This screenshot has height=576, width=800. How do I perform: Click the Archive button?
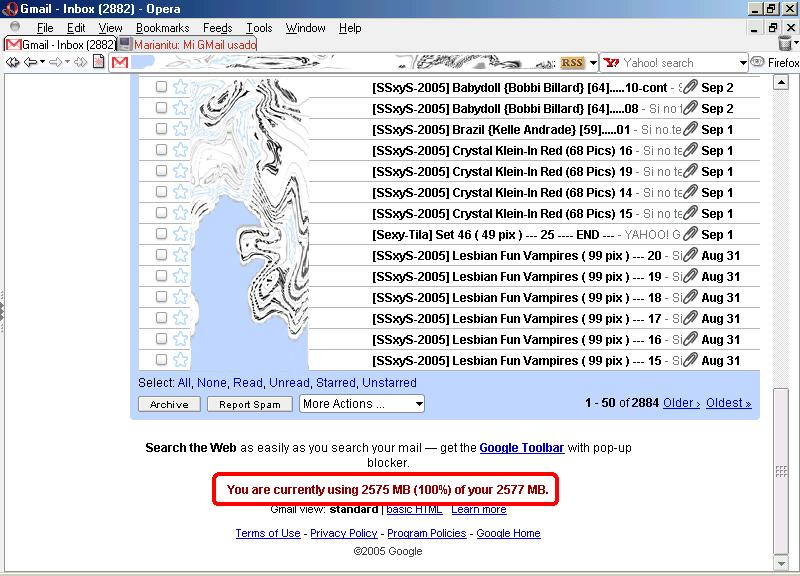coord(169,404)
